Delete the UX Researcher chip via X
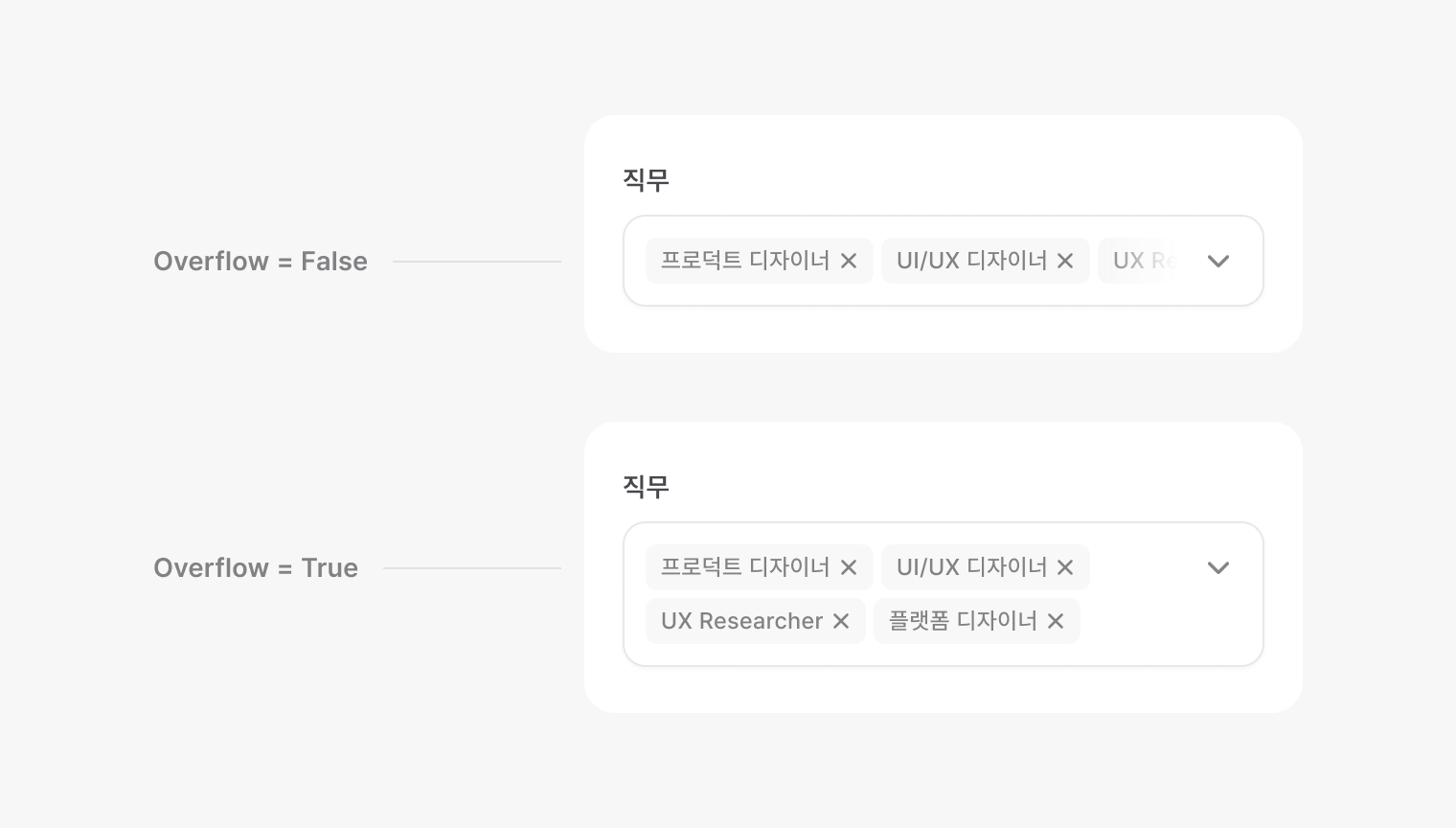Image resolution: width=1456 pixels, height=828 pixels. pos(841,621)
